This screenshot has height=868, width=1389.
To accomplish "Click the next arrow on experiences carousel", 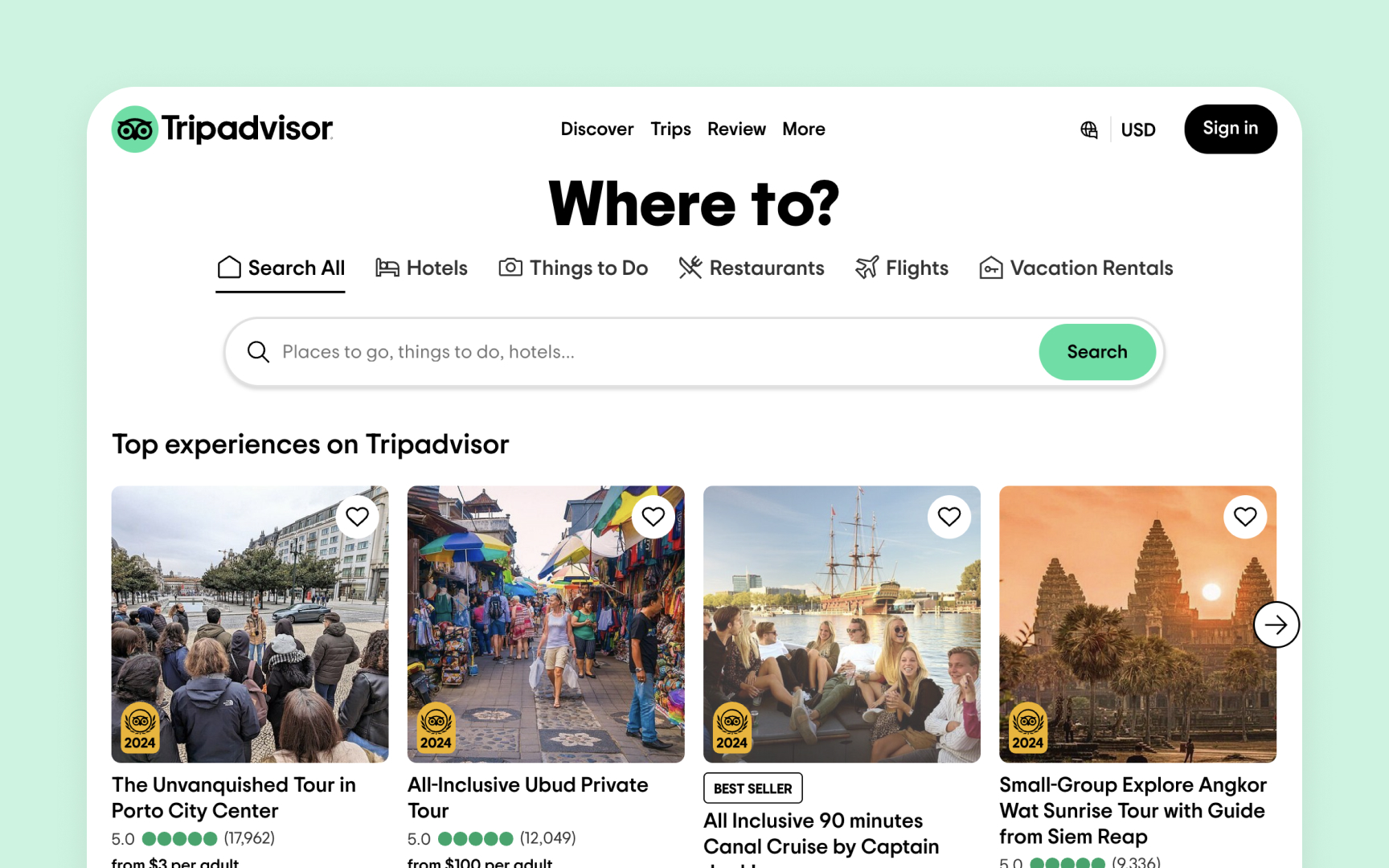I will pos(1276,624).
